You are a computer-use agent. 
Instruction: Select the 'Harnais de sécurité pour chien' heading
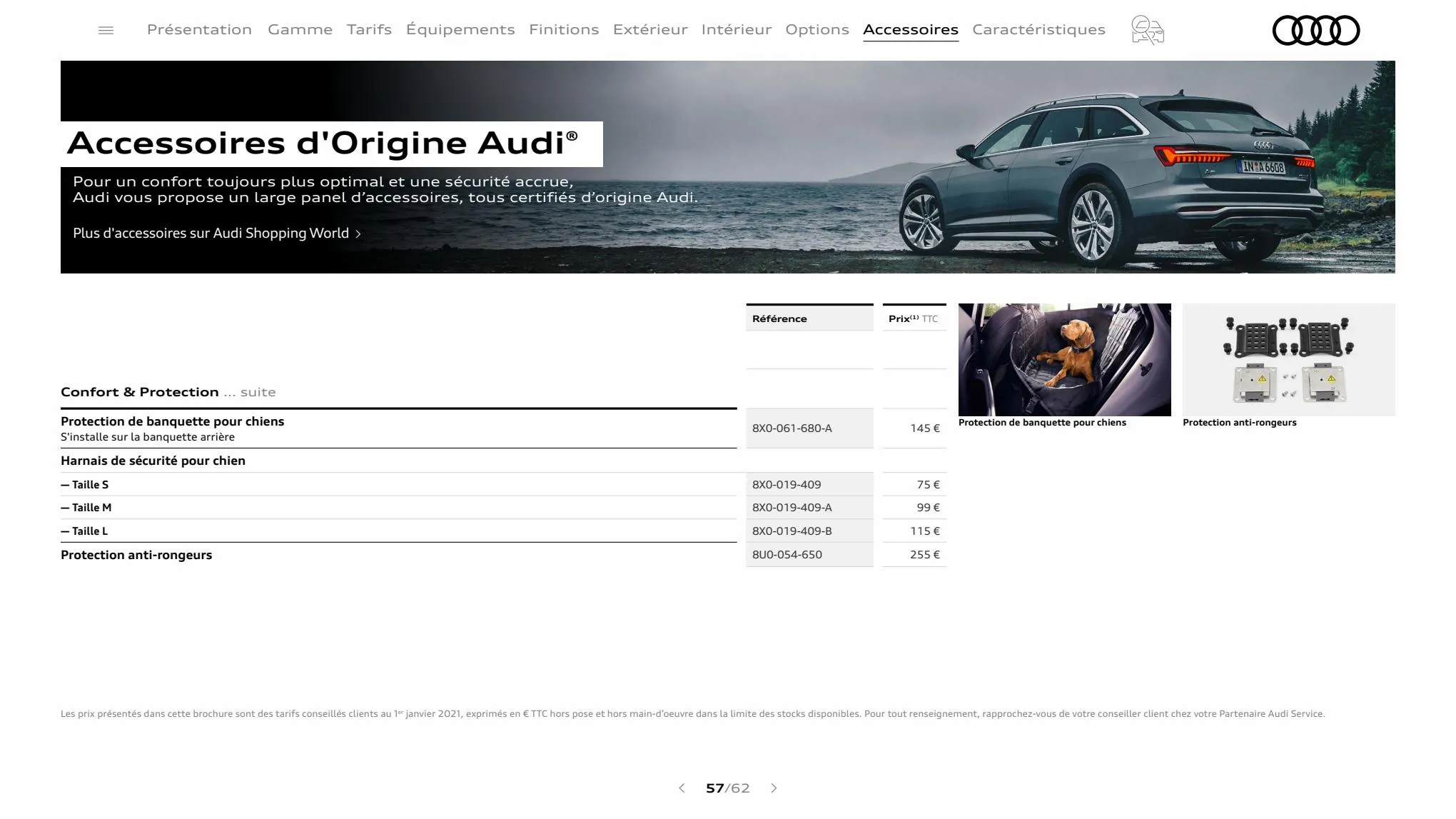(153, 461)
